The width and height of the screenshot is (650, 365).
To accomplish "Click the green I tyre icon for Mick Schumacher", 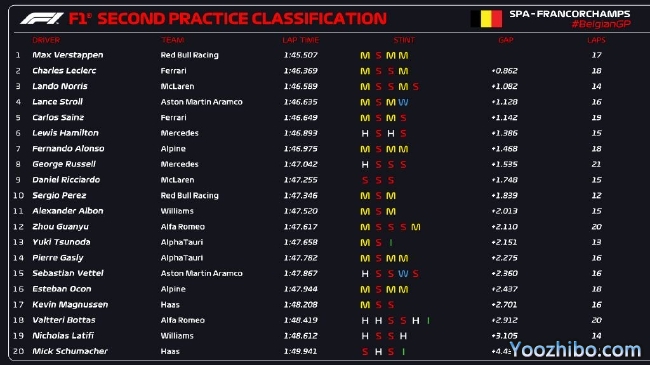I will pos(403,352).
